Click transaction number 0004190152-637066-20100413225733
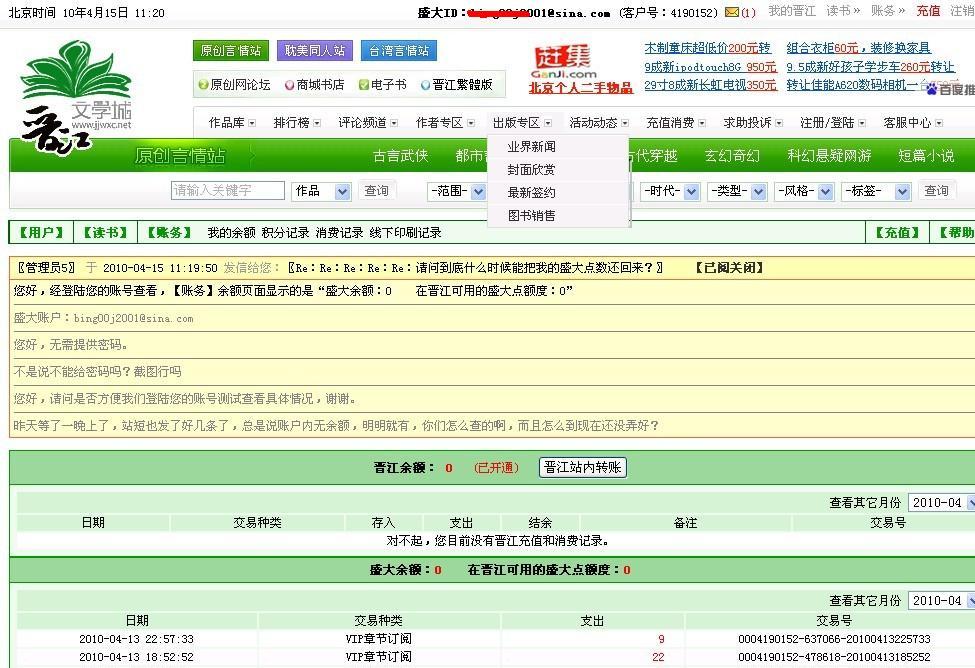Image resolution: width=975 pixels, height=668 pixels. pyautogui.click(x=834, y=639)
